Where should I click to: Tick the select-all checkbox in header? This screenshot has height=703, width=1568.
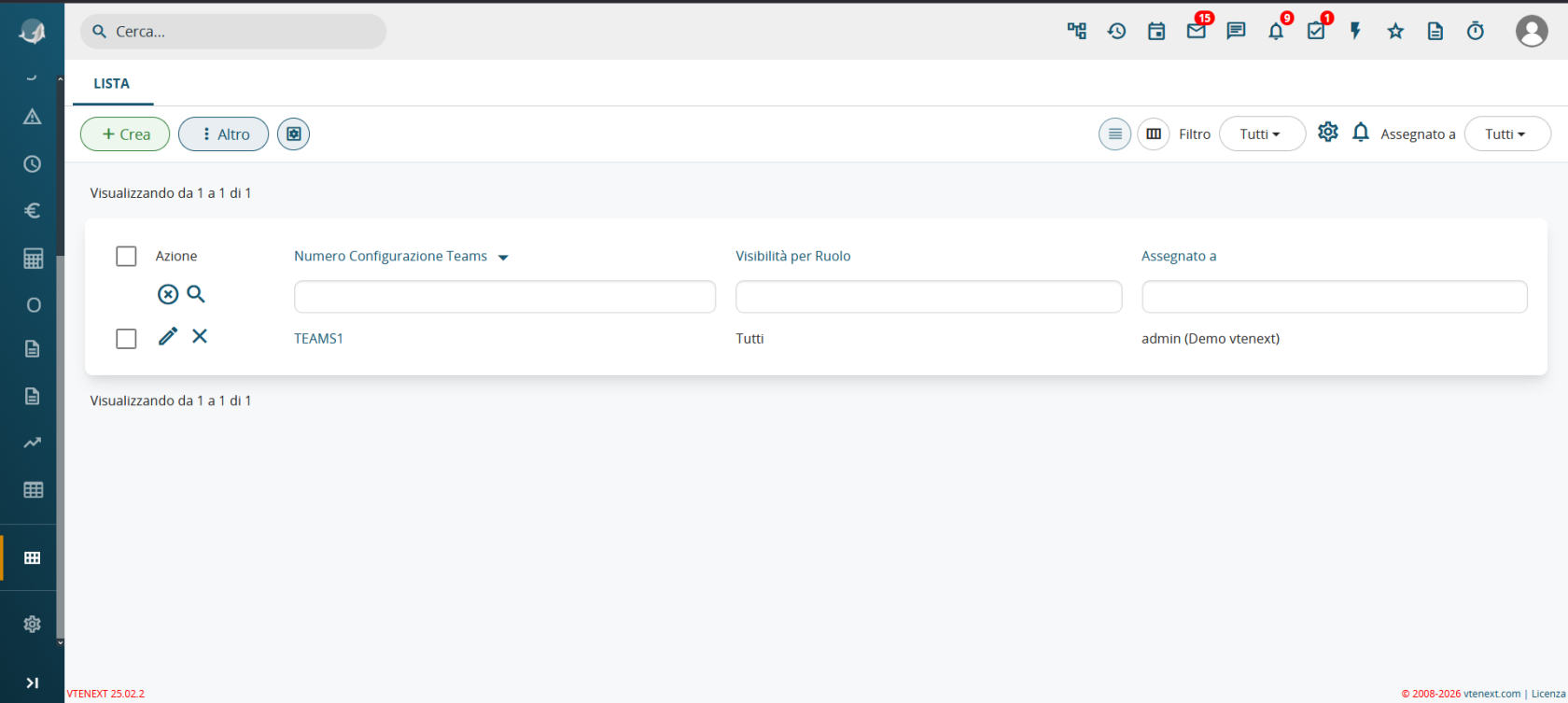tap(126, 256)
